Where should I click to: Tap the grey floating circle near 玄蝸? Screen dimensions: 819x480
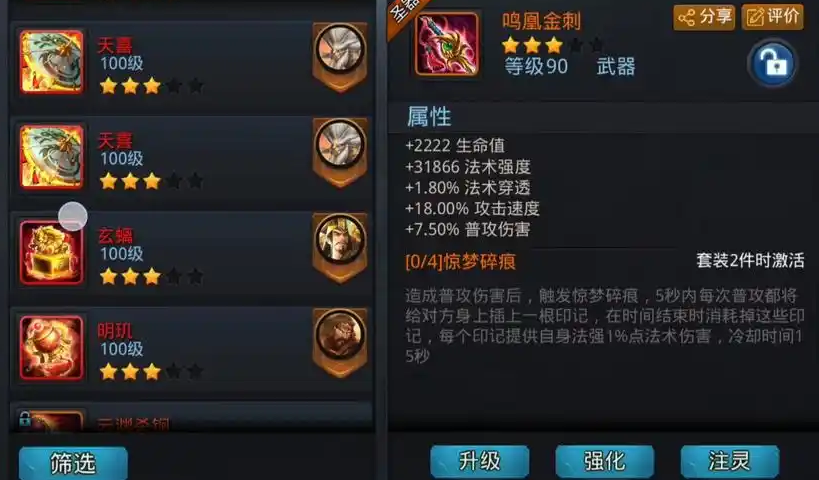tap(73, 216)
